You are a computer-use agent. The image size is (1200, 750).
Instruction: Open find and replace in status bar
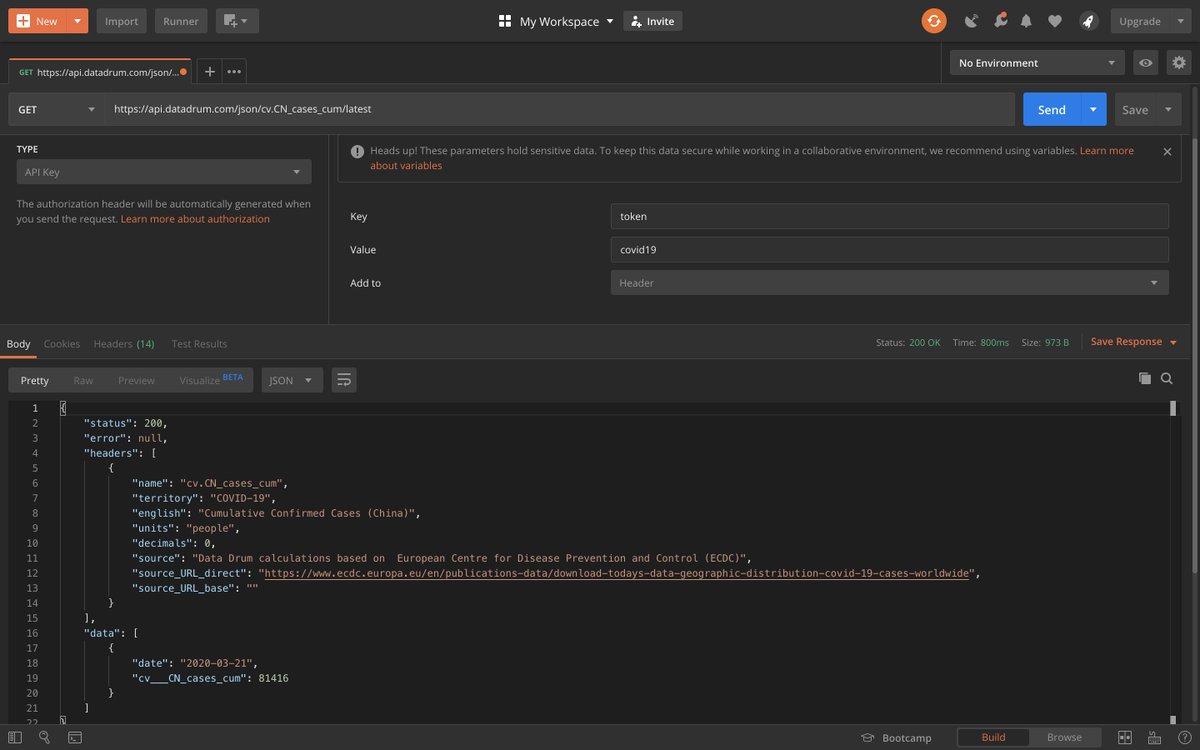click(44, 738)
